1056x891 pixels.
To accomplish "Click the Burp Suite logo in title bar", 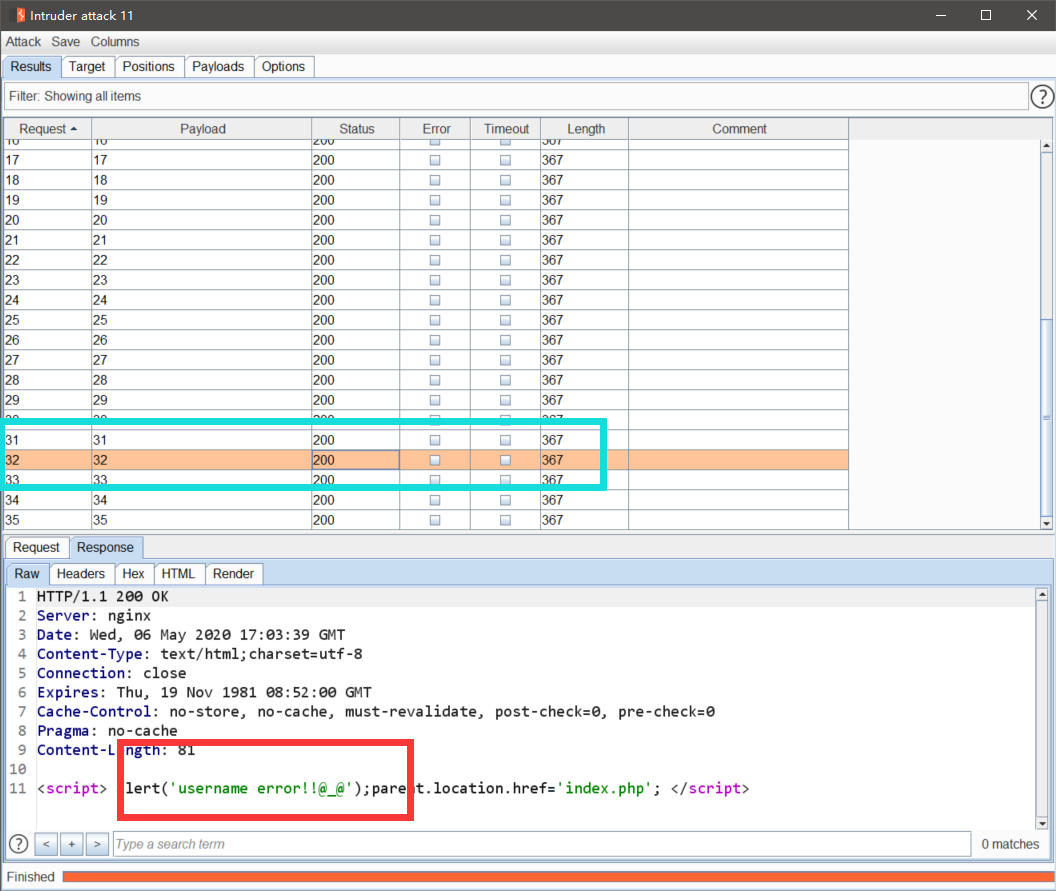I will (x=20, y=15).
